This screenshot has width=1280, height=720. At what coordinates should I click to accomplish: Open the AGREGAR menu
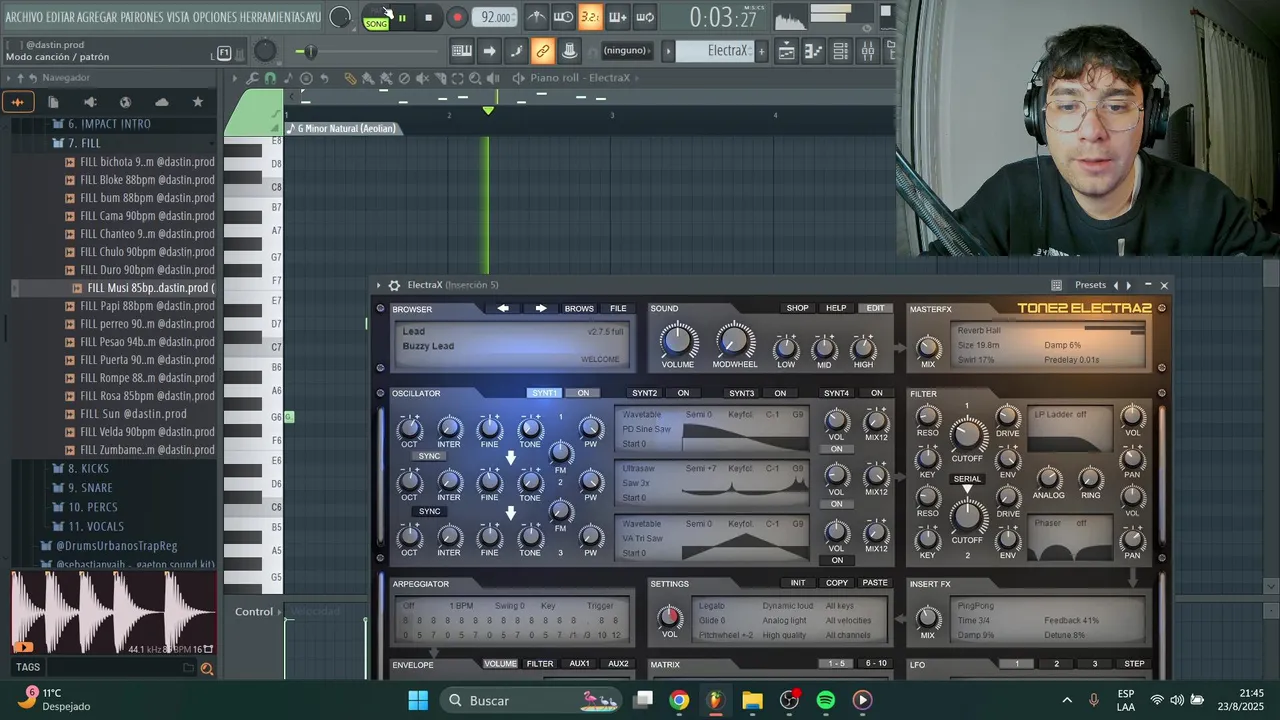pos(97,17)
